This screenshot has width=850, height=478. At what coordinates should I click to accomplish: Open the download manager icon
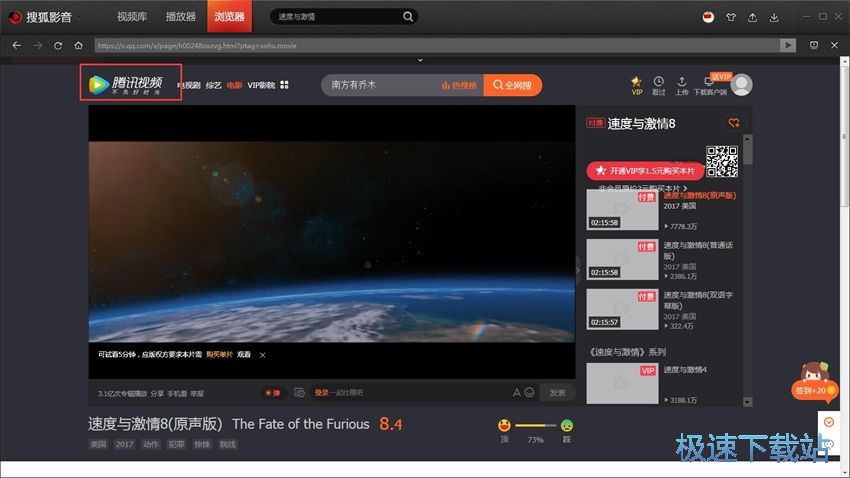774,17
